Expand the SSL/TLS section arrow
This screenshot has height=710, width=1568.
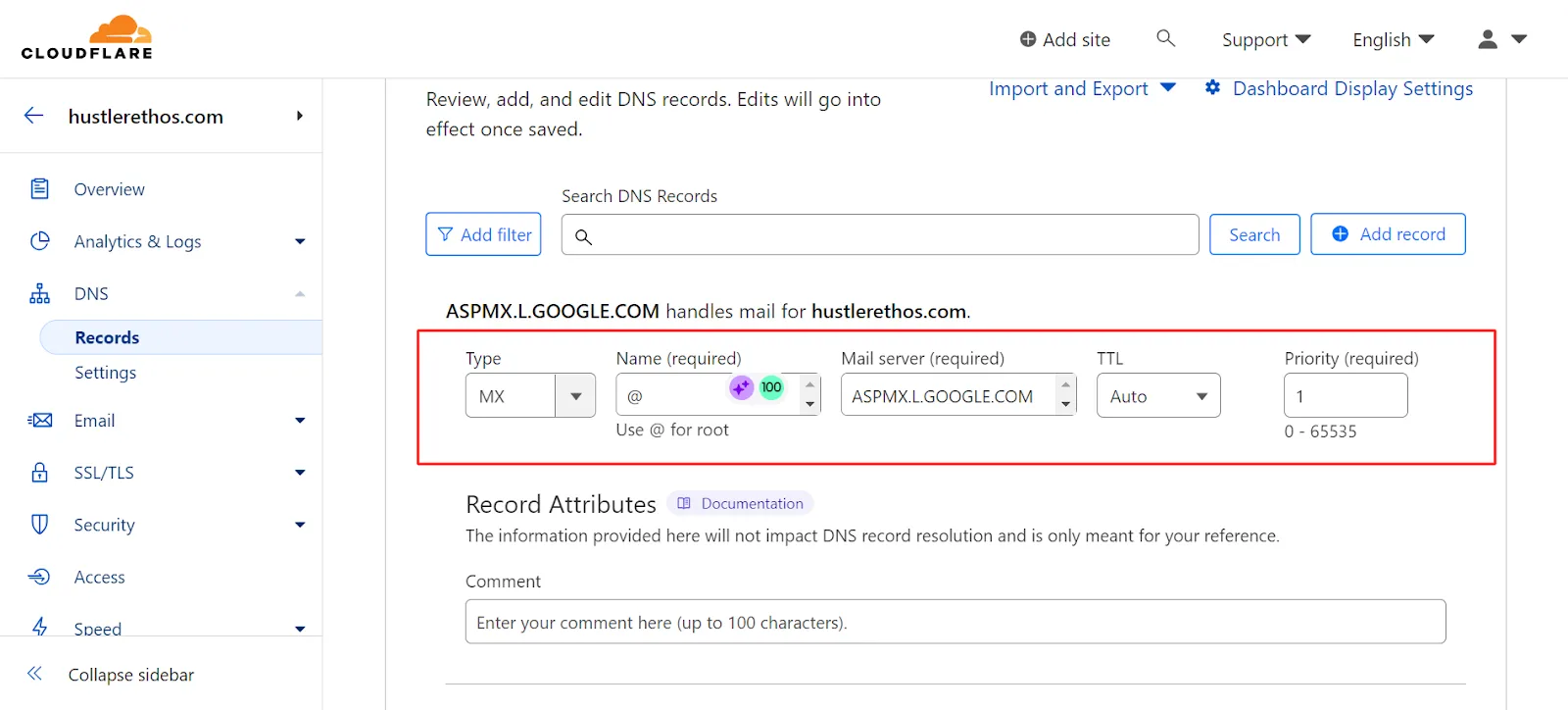300,473
